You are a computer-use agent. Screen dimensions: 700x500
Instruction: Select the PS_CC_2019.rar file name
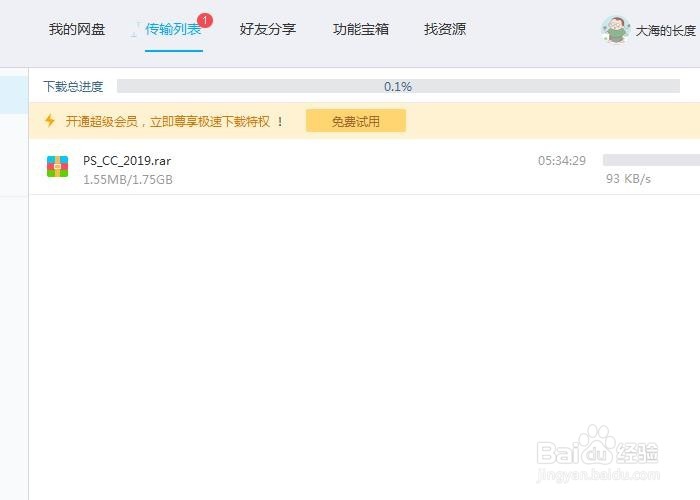(x=127, y=160)
